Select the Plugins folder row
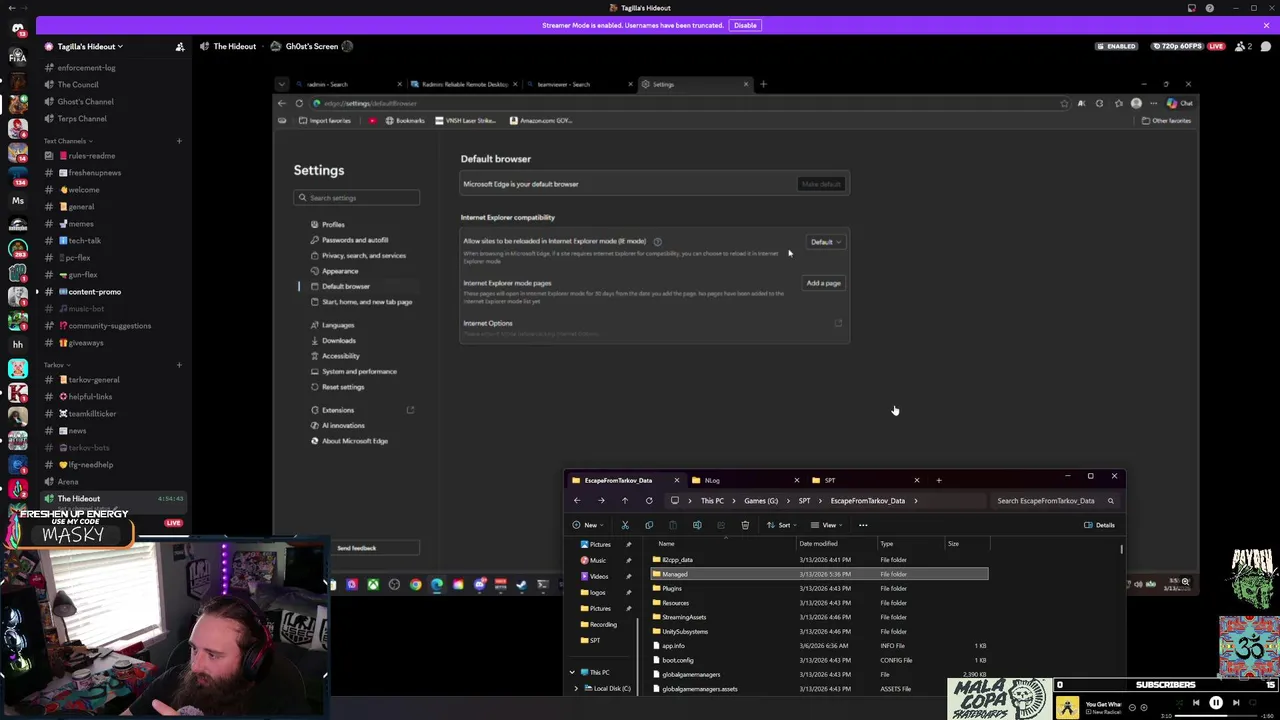The height and width of the screenshot is (720, 1280). point(819,589)
